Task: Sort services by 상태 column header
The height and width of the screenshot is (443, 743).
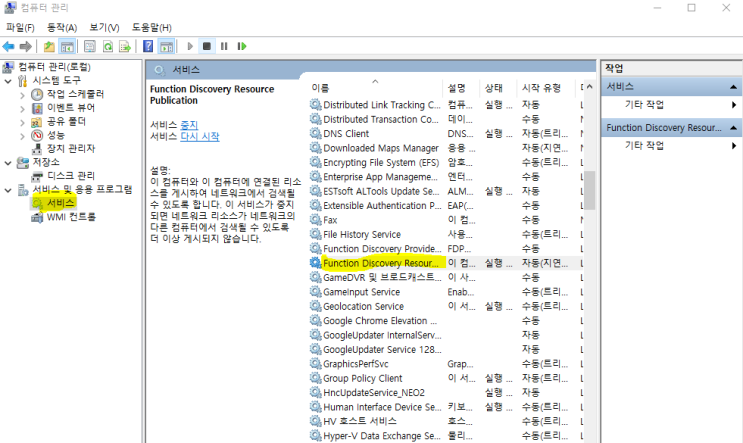Action: [x=494, y=88]
